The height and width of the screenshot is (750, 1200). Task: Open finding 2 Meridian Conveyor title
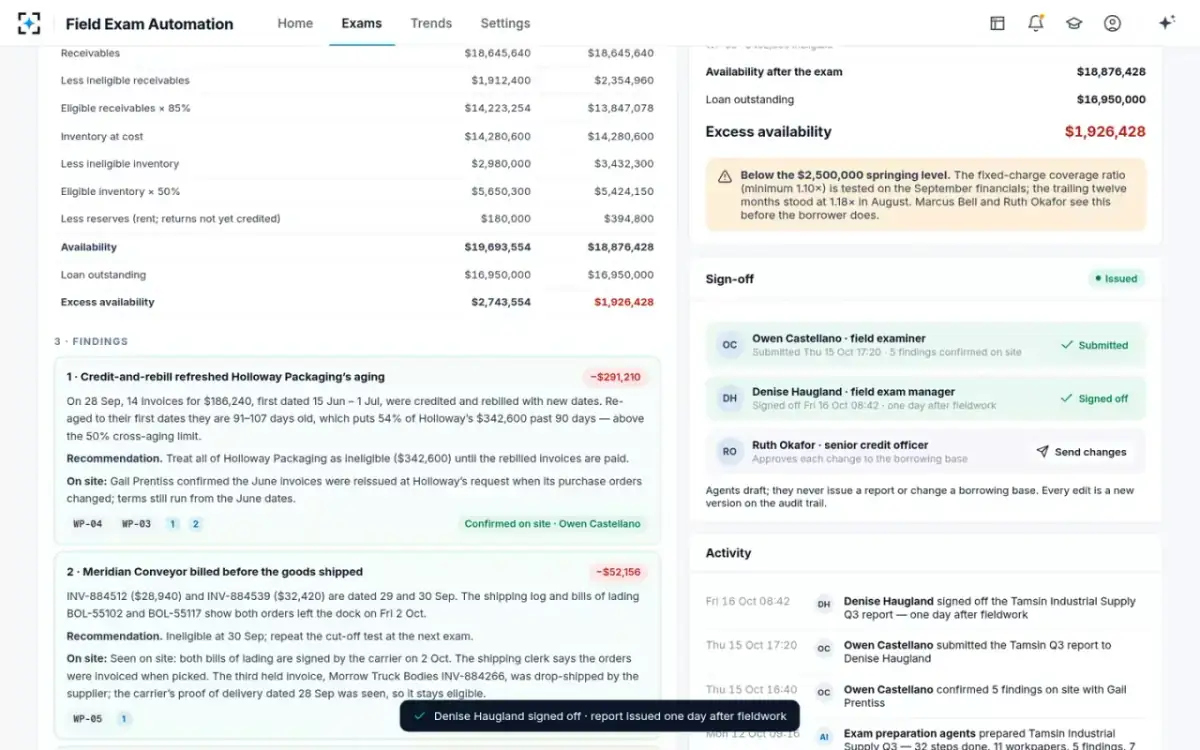click(x=215, y=572)
